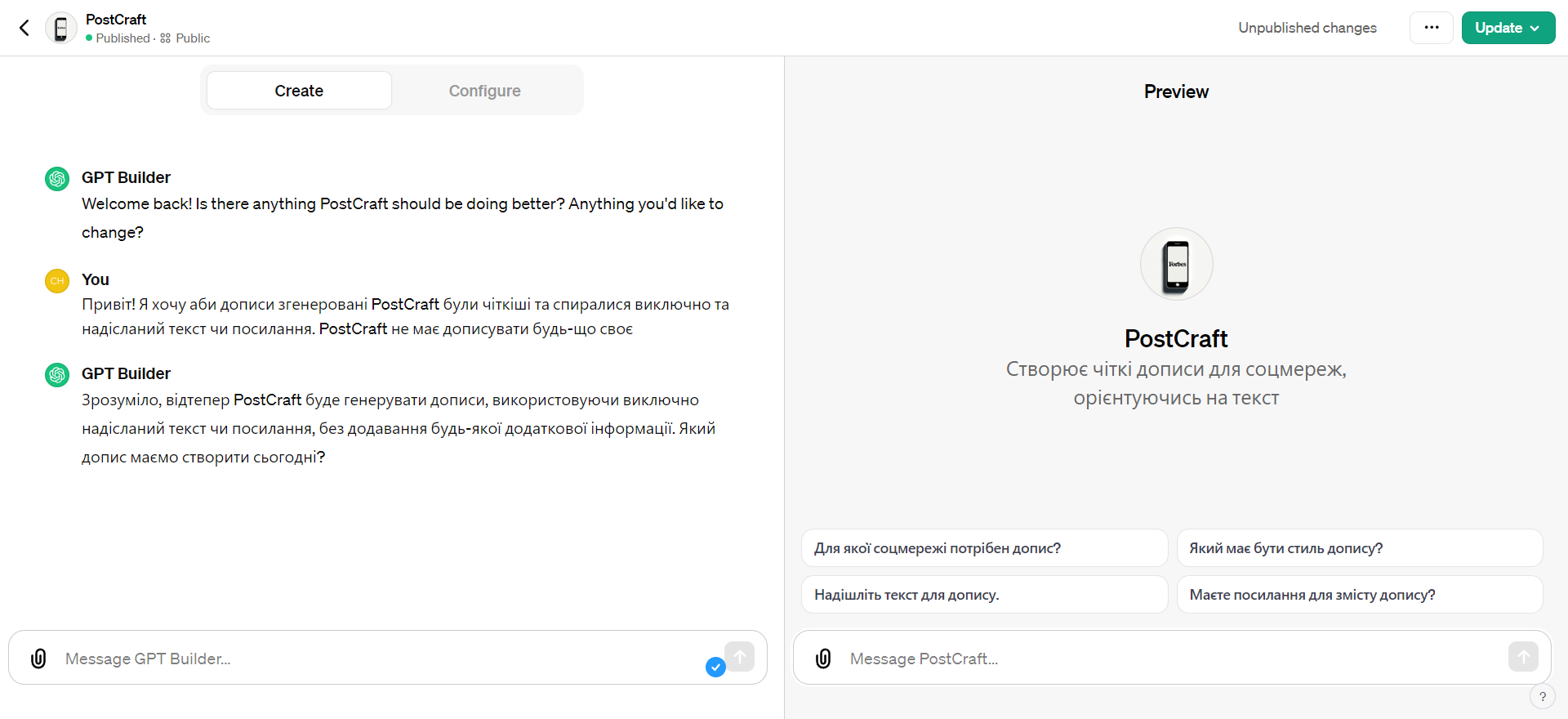Attach a file in GPT Builder message box
Image resolution: width=1568 pixels, height=719 pixels.
coord(38,659)
